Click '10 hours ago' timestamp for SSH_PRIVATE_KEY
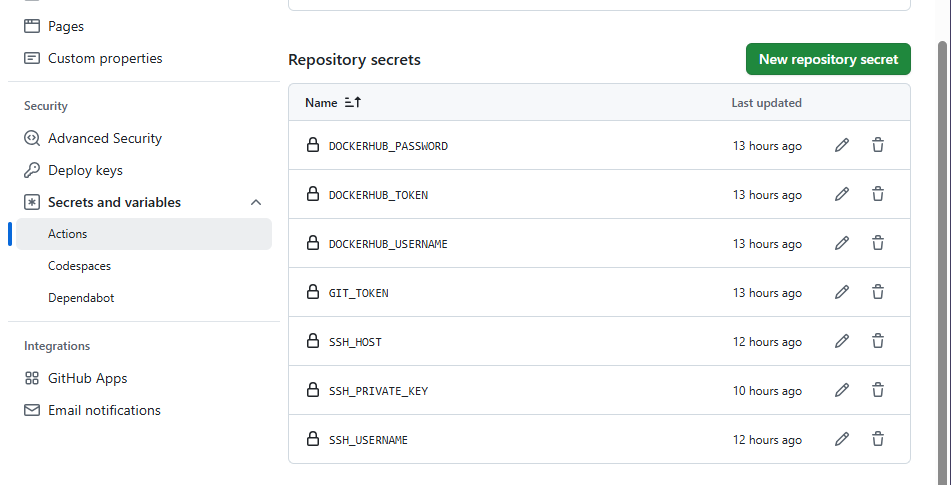Viewport: 951px width, 485px height. (x=767, y=391)
